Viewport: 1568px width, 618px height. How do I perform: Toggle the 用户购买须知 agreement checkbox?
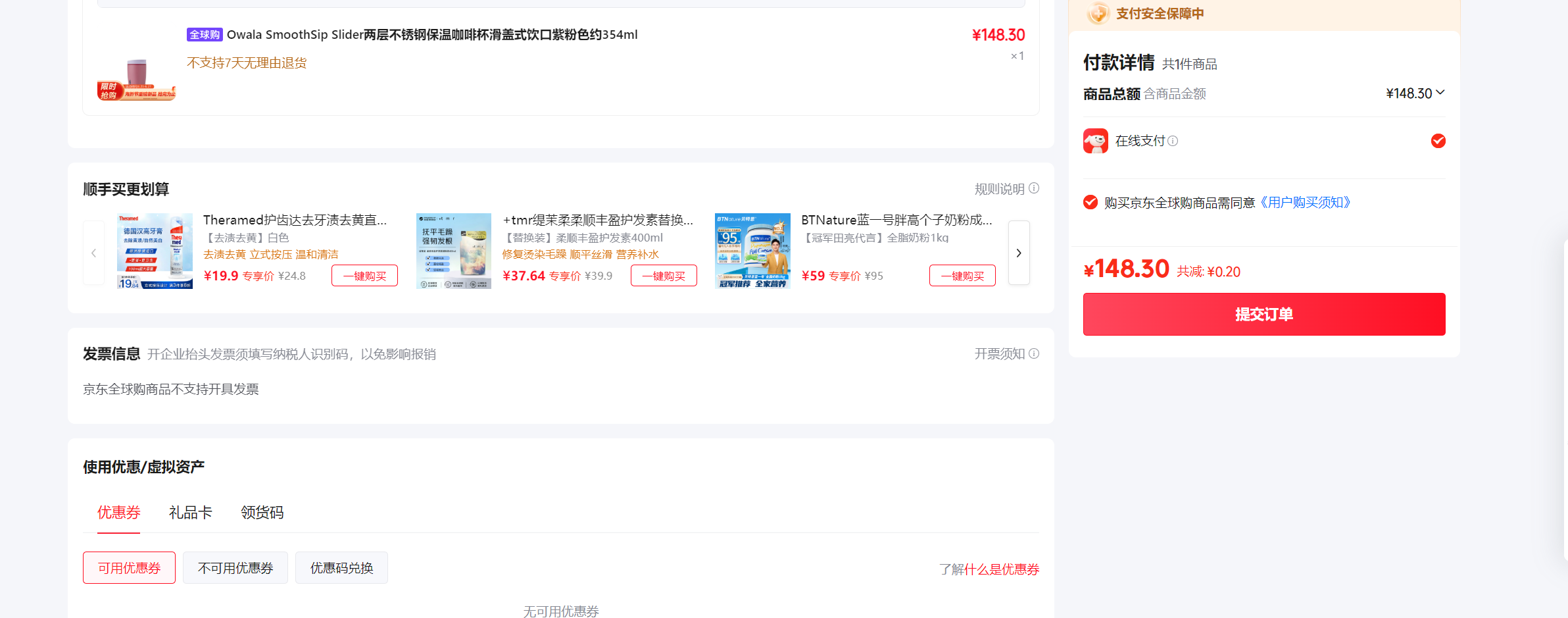[1090, 202]
